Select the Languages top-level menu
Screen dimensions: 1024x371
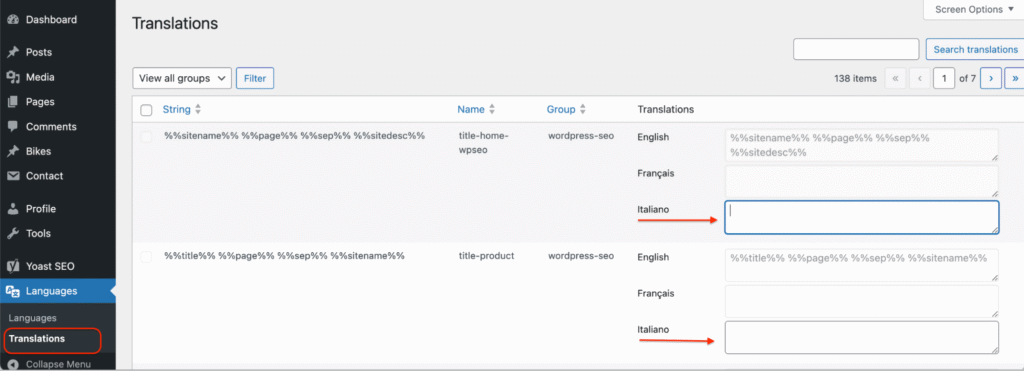(57, 291)
